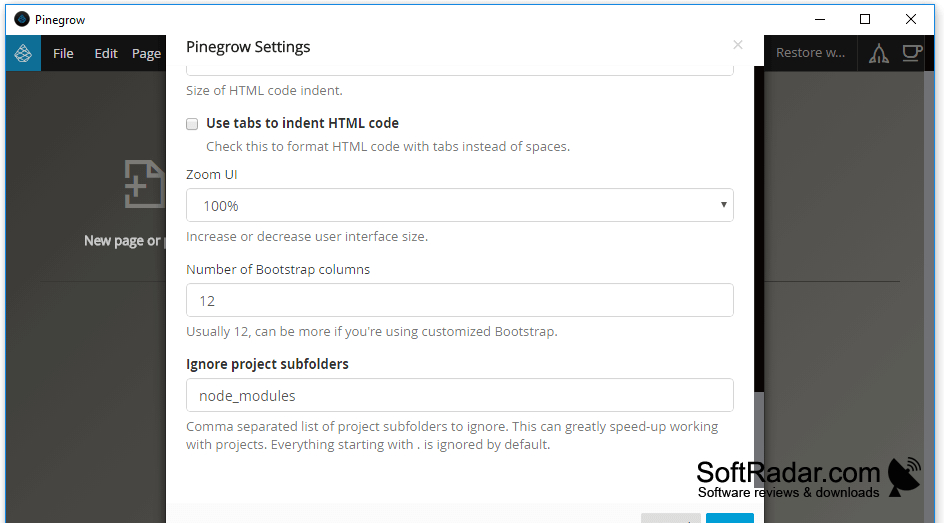Screen dimensions: 944x523
Task: Click the Ignore project subfolders field
Action: pyautogui.click(x=459, y=395)
